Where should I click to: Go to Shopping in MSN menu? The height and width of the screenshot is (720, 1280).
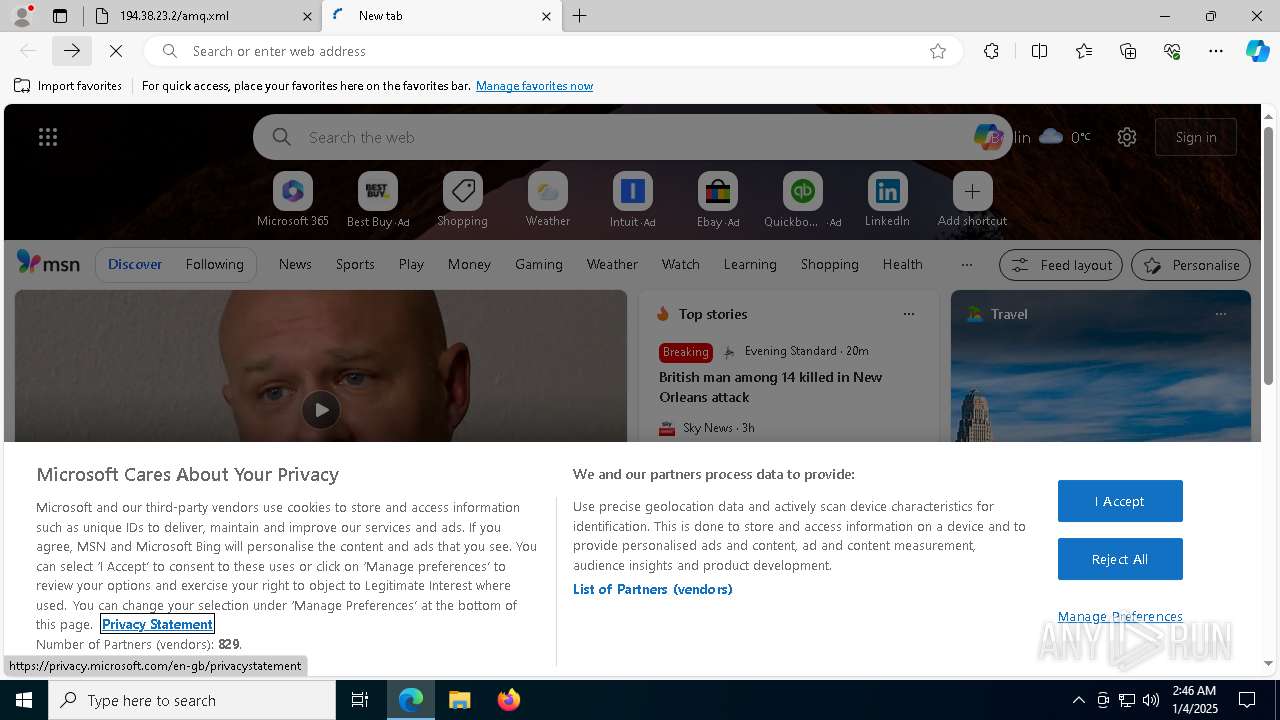(830, 264)
